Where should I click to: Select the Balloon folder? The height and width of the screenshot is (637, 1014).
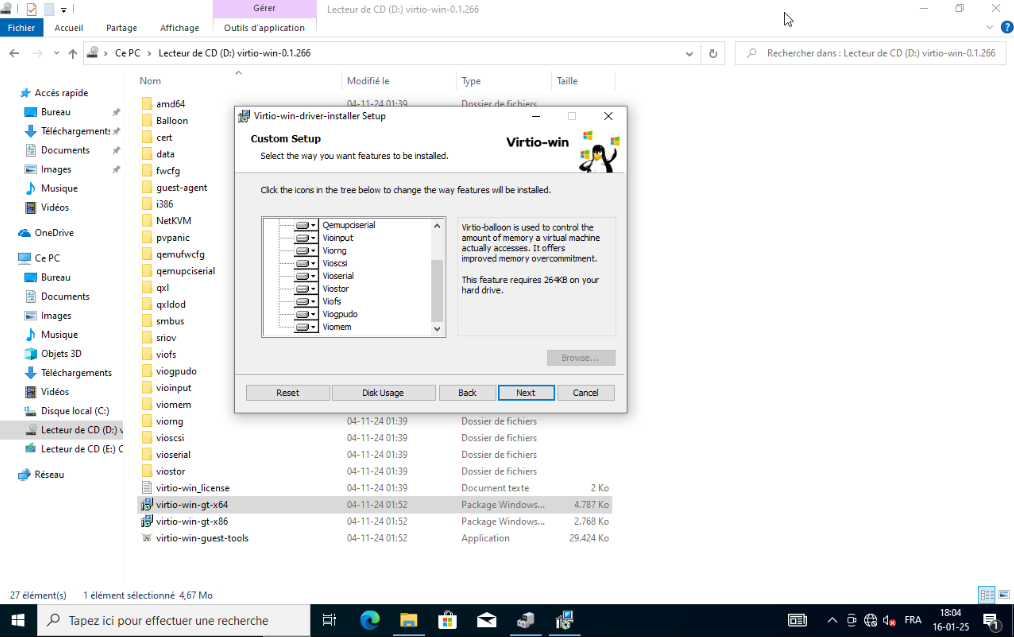click(172, 120)
